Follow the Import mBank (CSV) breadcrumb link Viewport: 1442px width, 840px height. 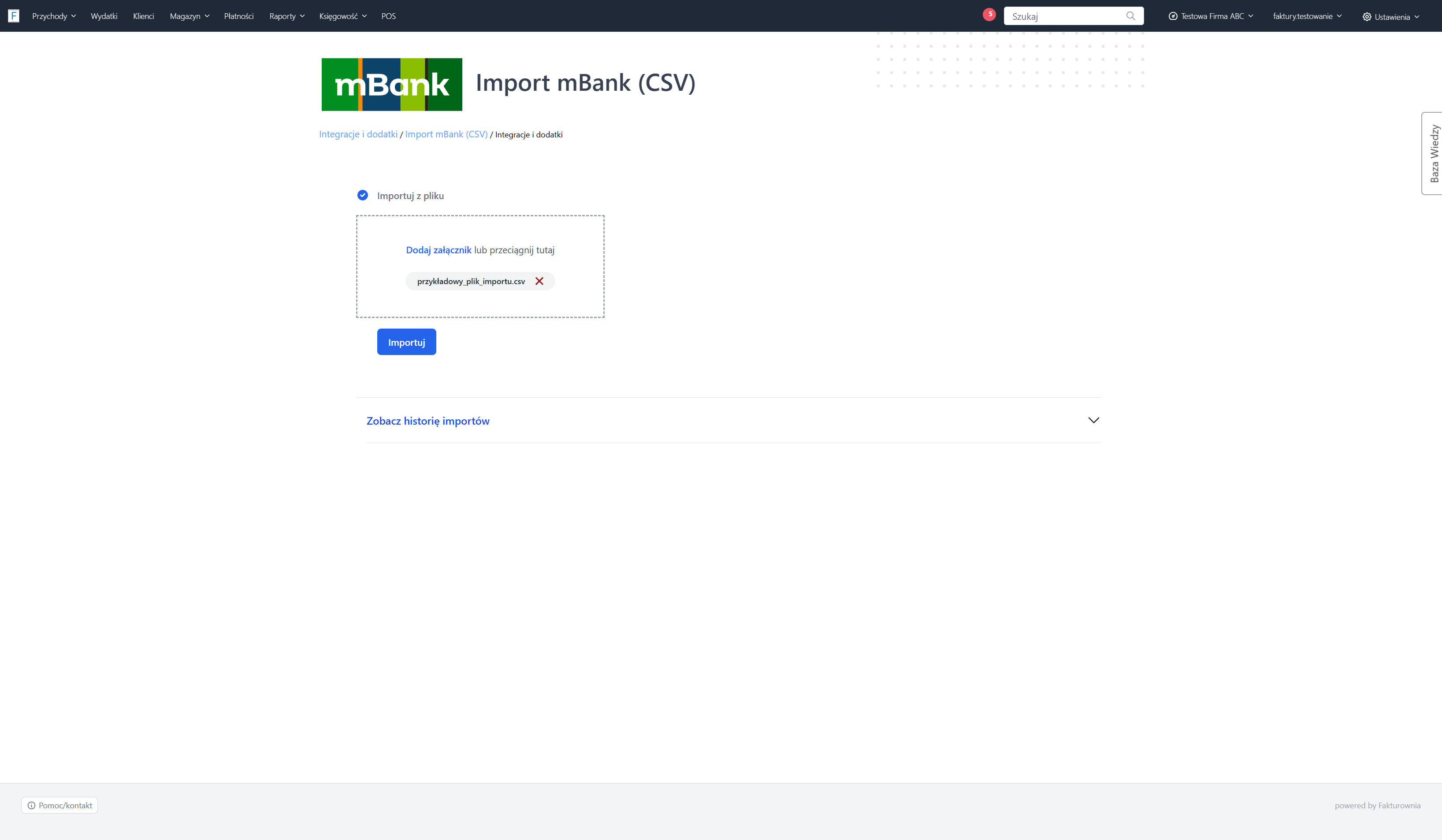pyautogui.click(x=446, y=134)
